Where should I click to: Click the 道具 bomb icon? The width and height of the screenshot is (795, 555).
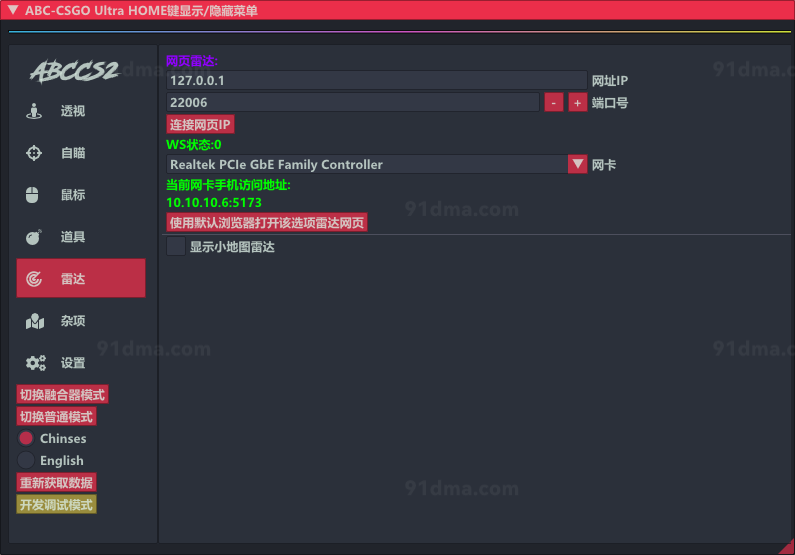point(34,237)
